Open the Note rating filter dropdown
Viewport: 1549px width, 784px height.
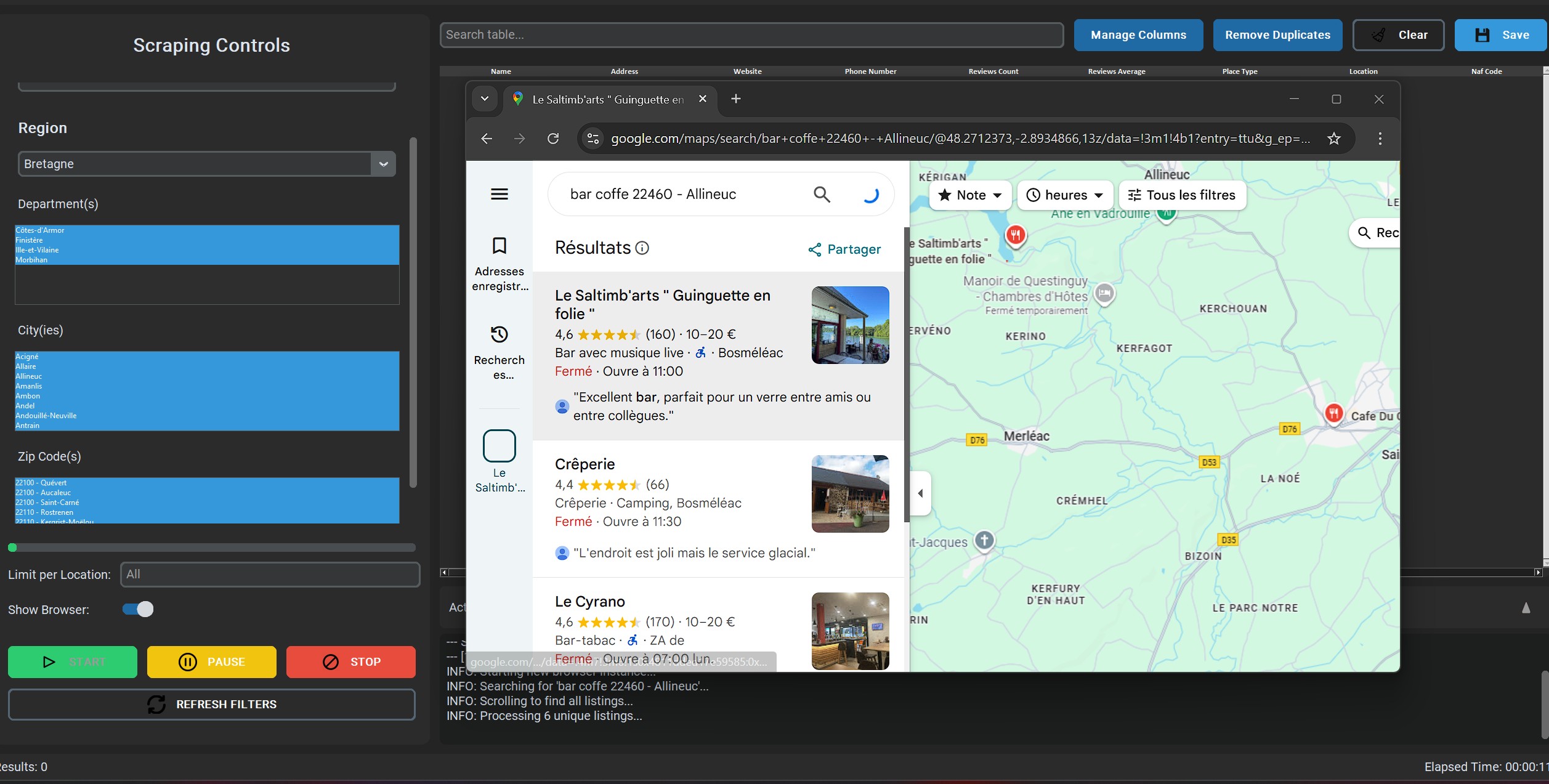pos(970,195)
